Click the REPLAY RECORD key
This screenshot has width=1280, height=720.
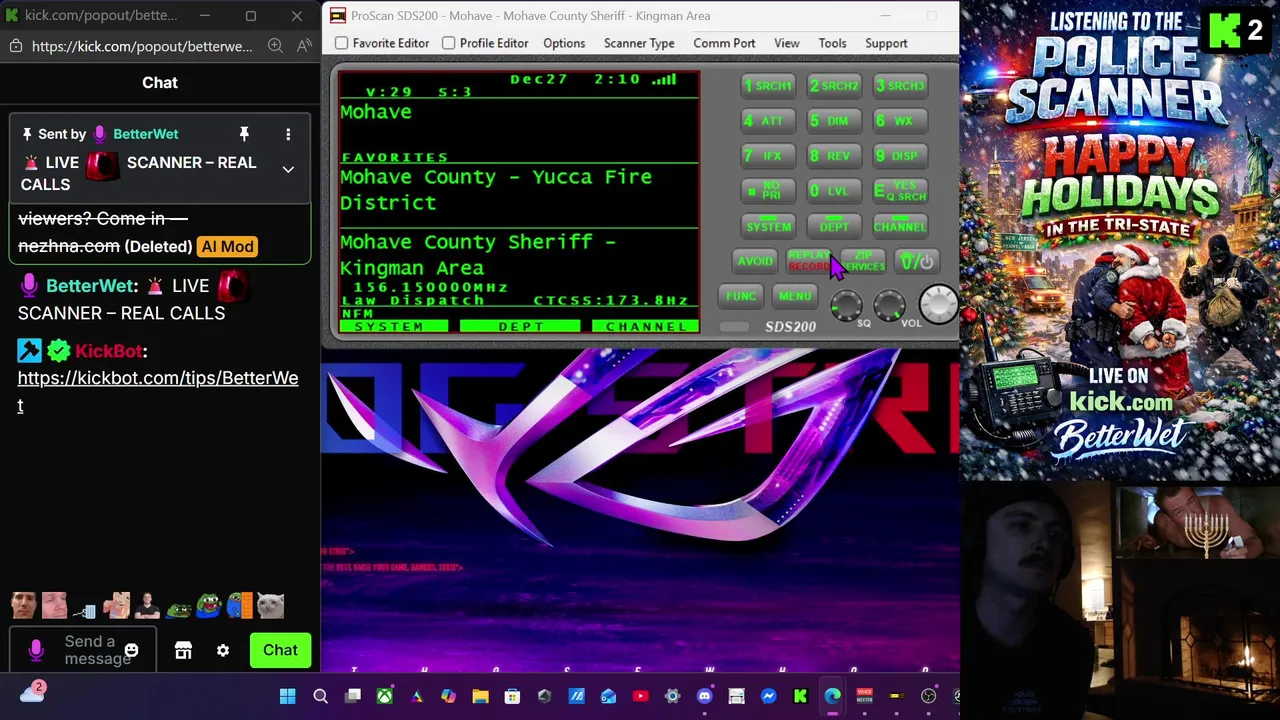[x=809, y=262]
